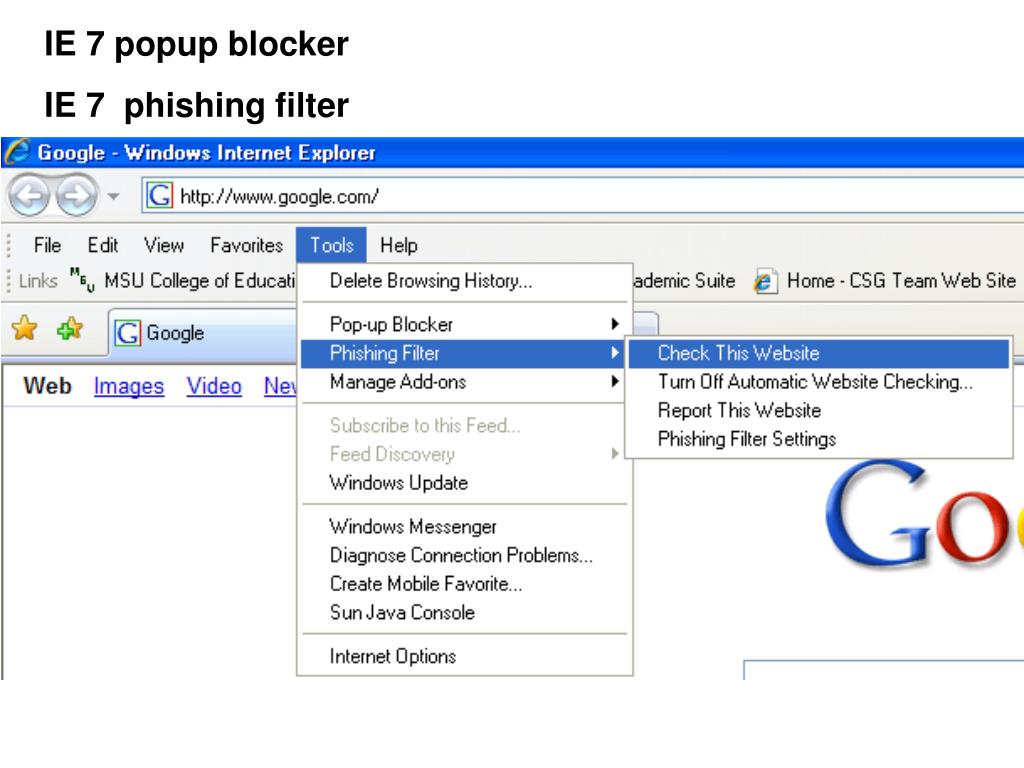Open Sun Java Console
1024x768 pixels.
point(464,613)
